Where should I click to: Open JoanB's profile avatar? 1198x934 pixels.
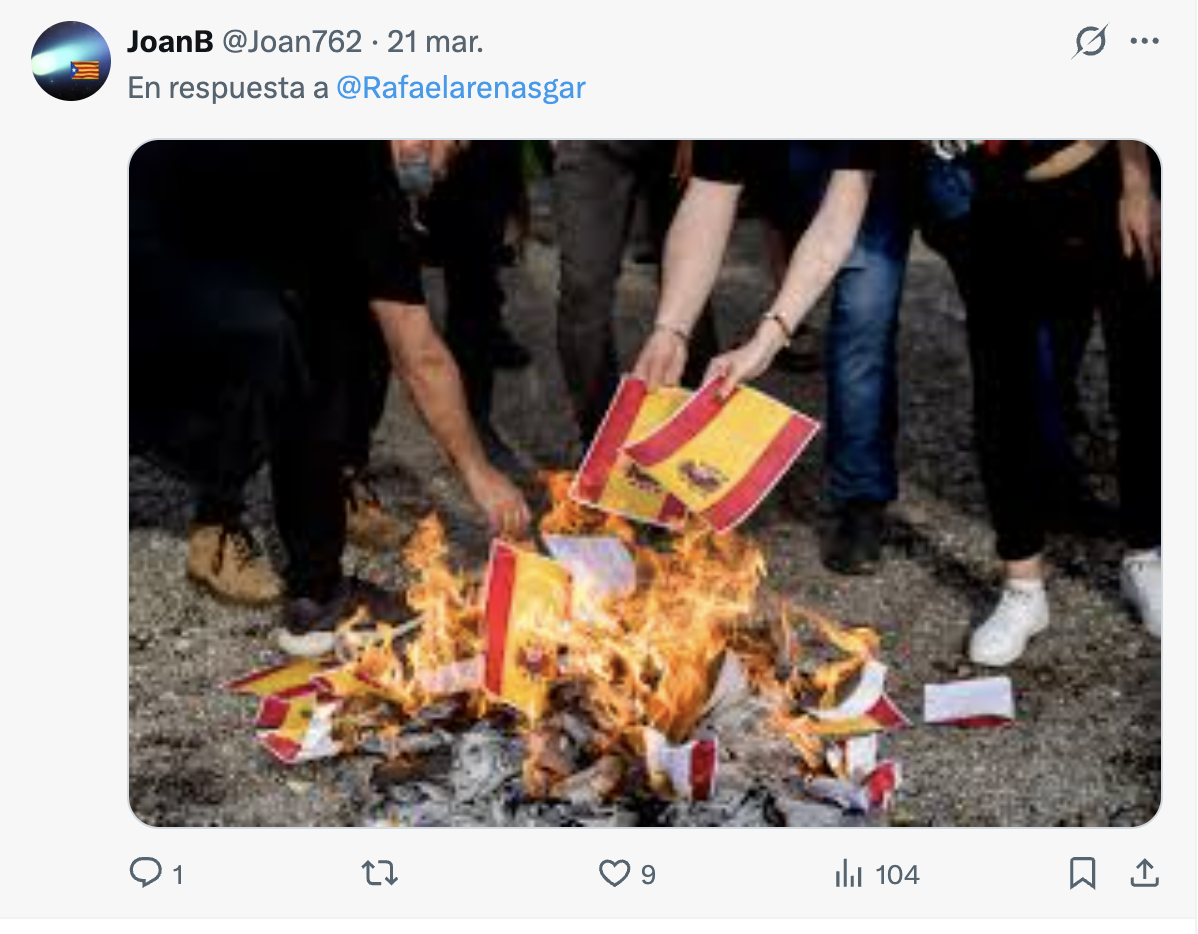pos(71,61)
